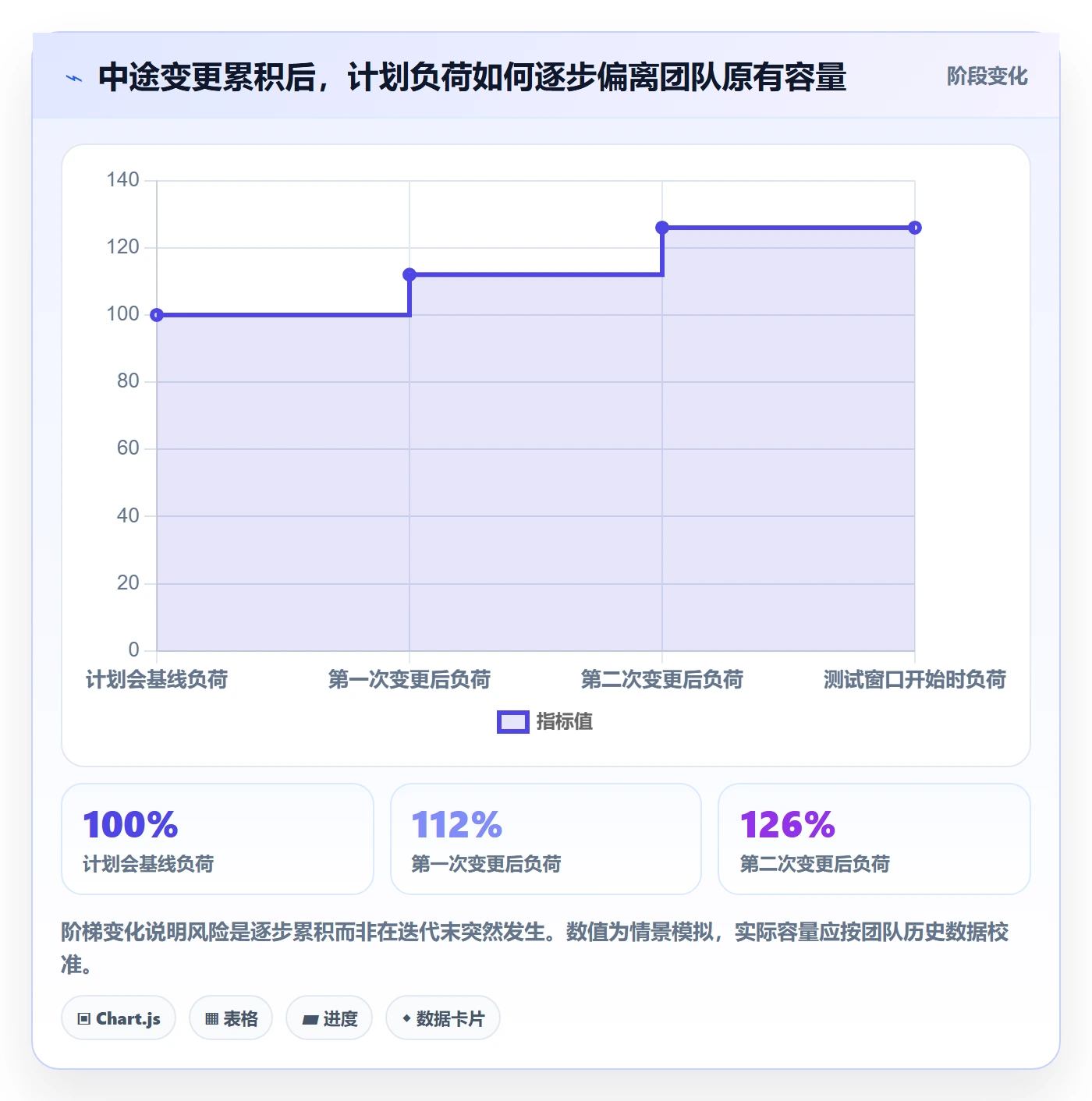Screen dimensions: 1092x1101
Task: Click the 140 y-axis tick label
Action: [x=123, y=180]
